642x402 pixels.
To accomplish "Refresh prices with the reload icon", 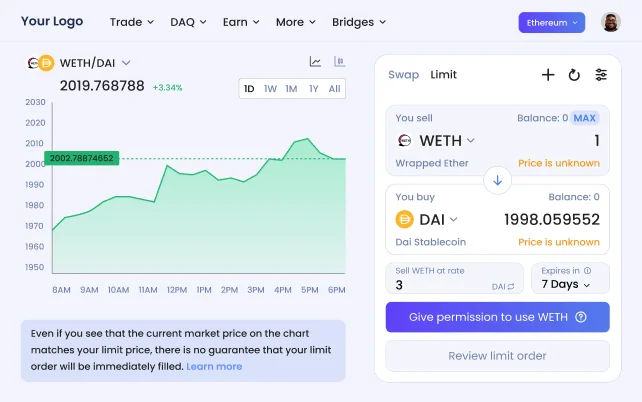I will click(574, 75).
